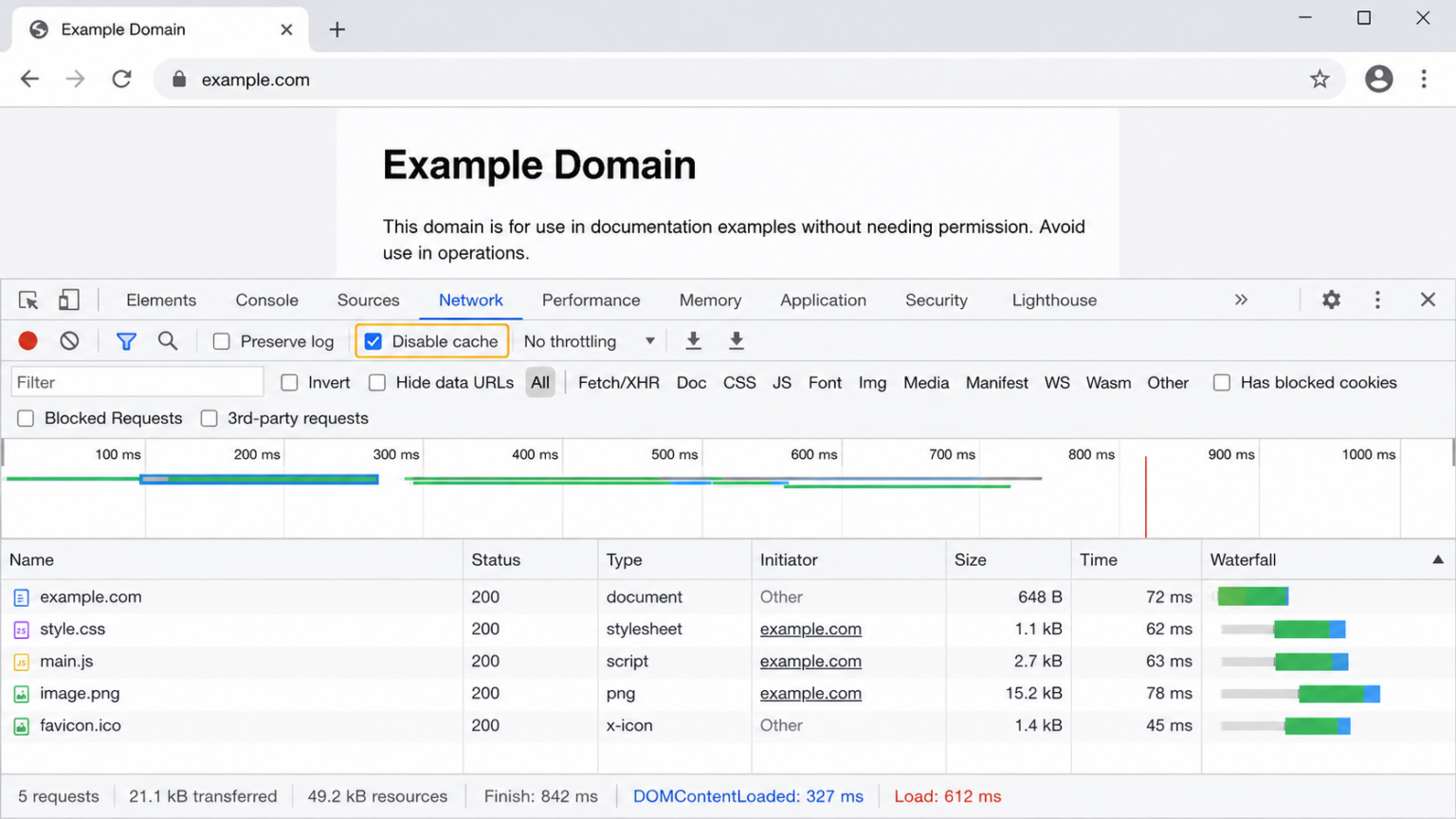
Task: Open the No throttling dropdown
Action: 589,341
